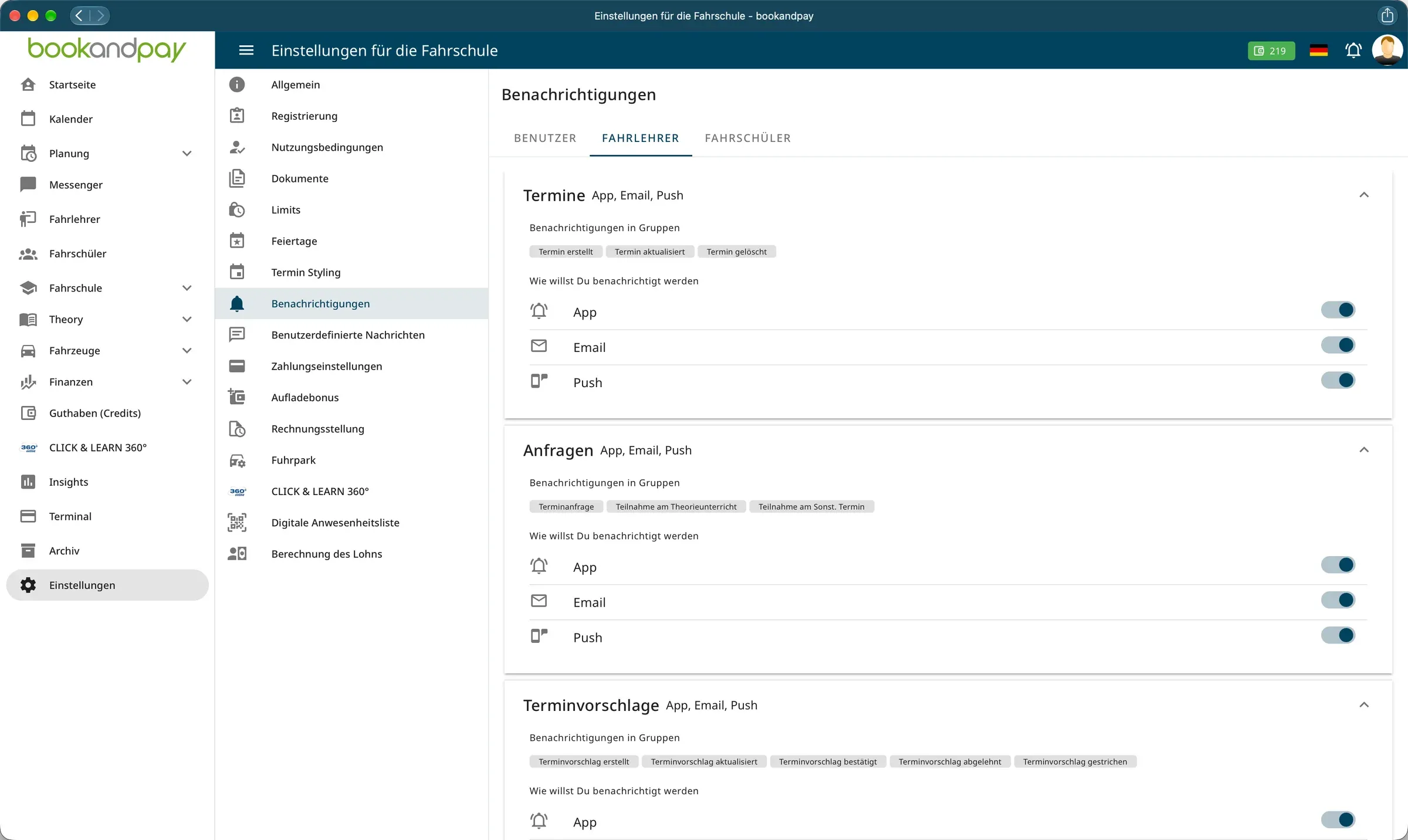Click the notification bell in the header

(x=1353, y=50)
